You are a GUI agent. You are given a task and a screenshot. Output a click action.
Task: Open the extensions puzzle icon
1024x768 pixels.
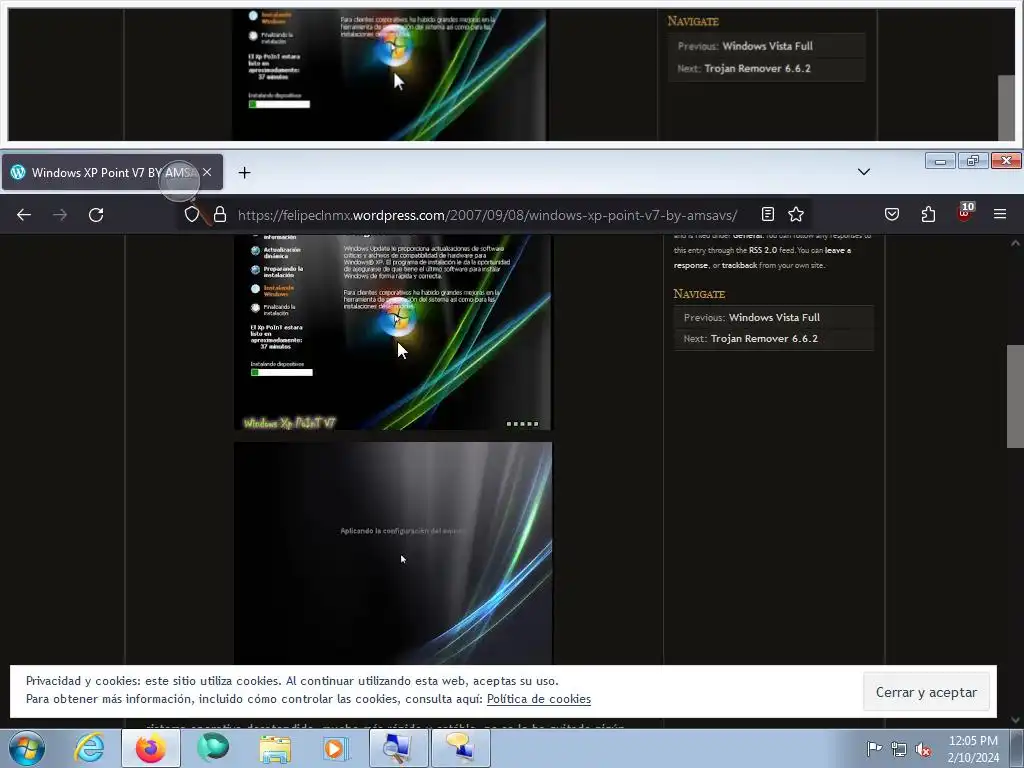click(x=928, y=214)
